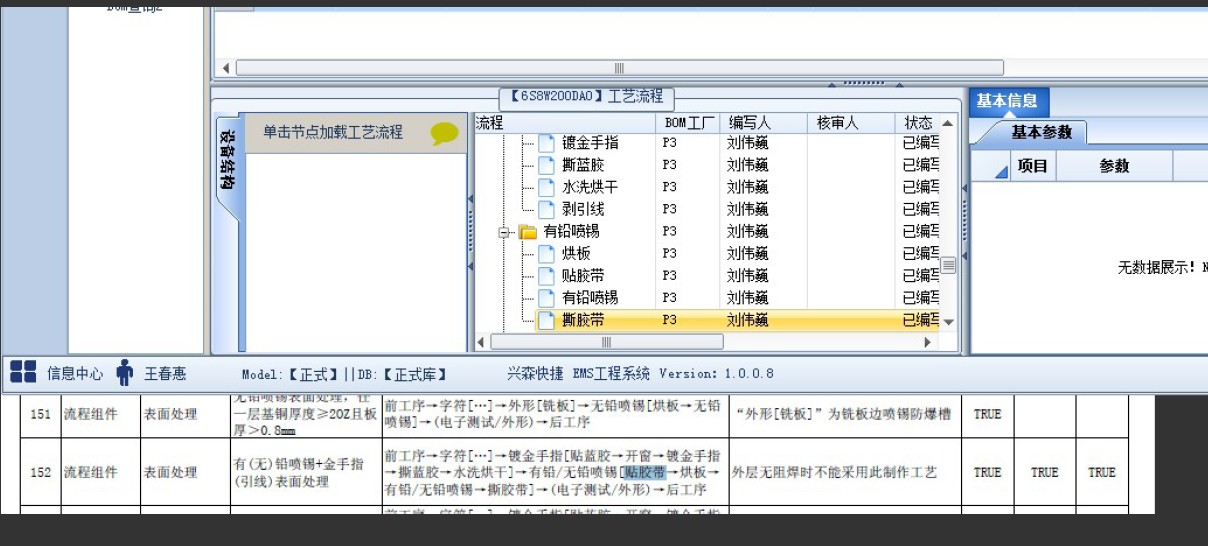
Task: Click the folder icon of 有铅喷锡 group
Action: click(x=528, y=232)
